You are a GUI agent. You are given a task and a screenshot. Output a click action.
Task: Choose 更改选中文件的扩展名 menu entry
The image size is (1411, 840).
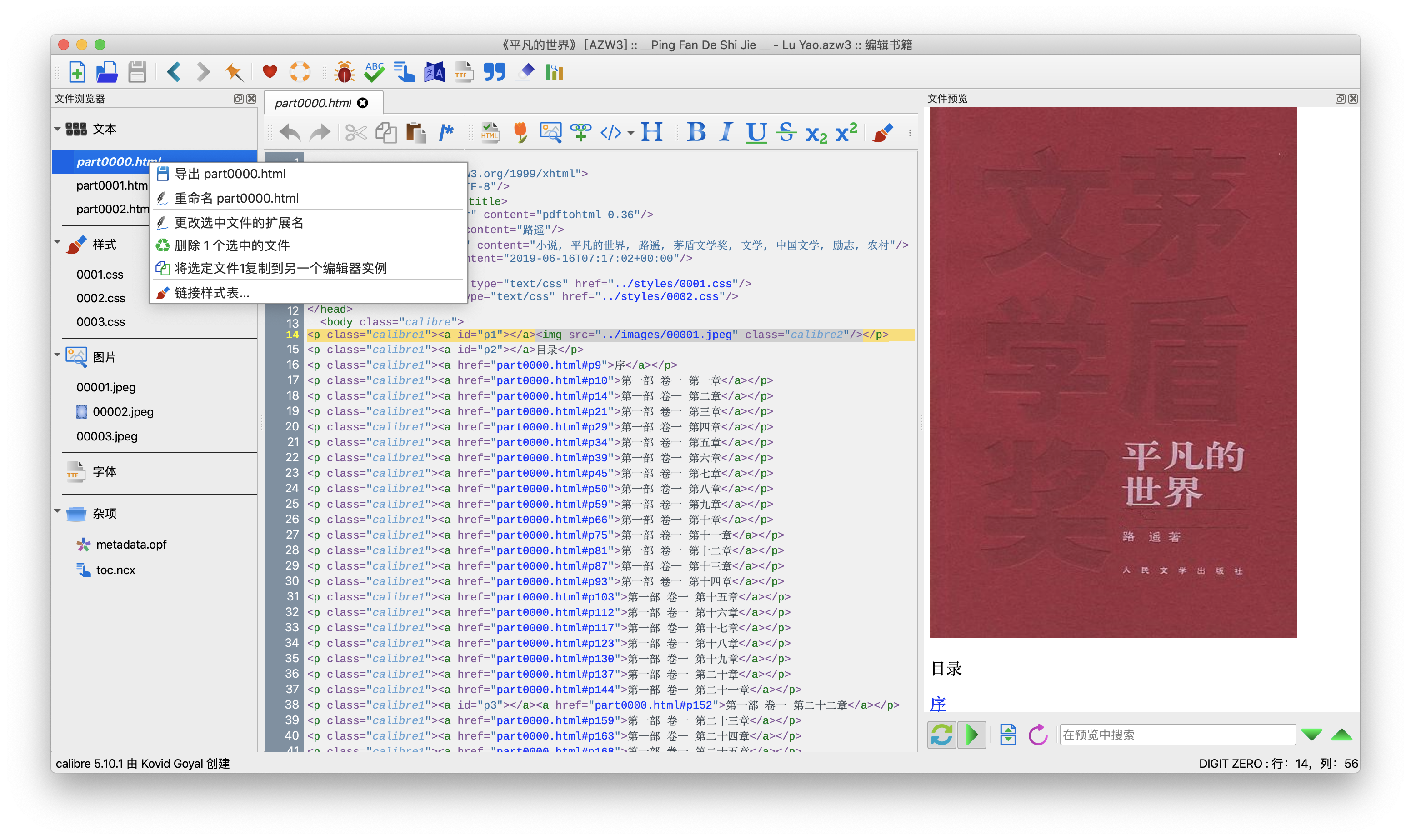308,222
